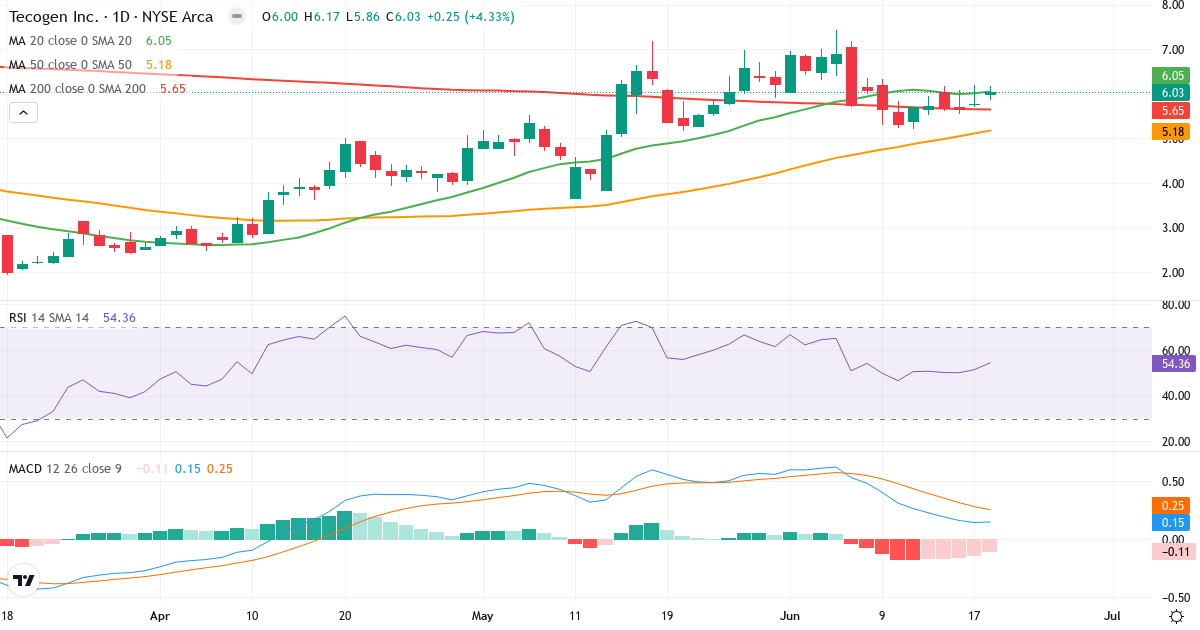Click the Jul date axis label
Screen dimensions: 1200x630
1112,616
